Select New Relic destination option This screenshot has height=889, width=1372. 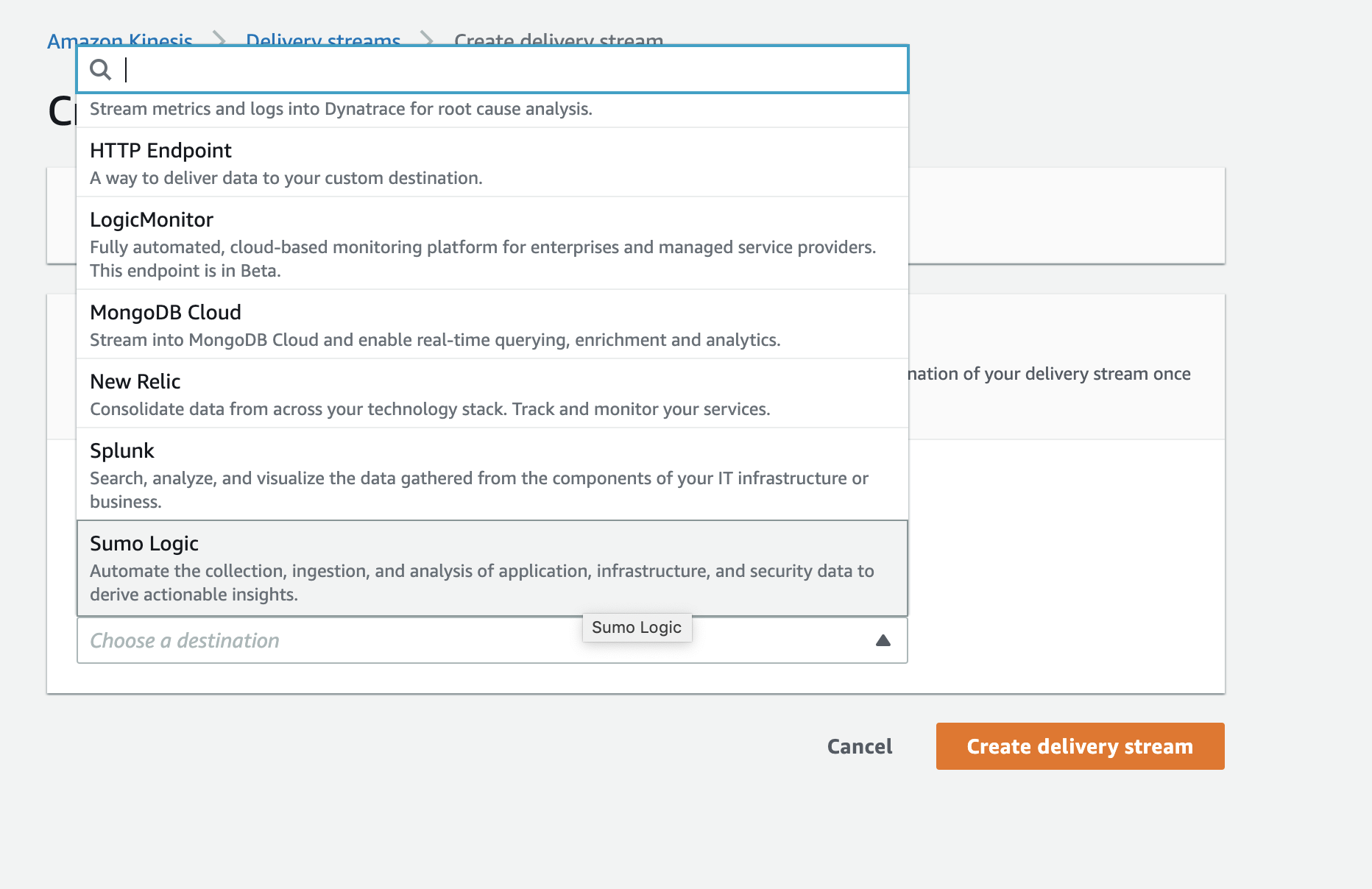pos(492,394)
